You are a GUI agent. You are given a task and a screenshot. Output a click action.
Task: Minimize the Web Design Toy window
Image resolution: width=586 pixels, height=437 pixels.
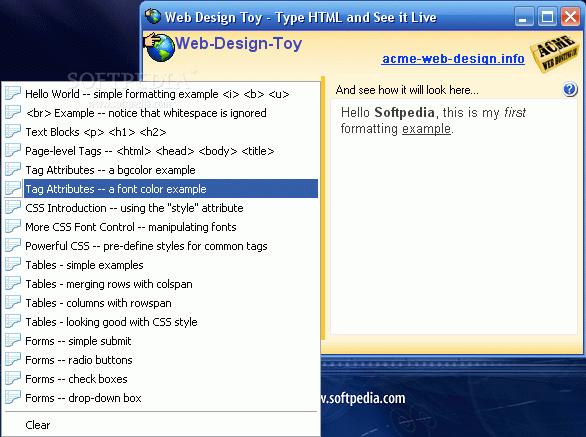click(523, 17)
